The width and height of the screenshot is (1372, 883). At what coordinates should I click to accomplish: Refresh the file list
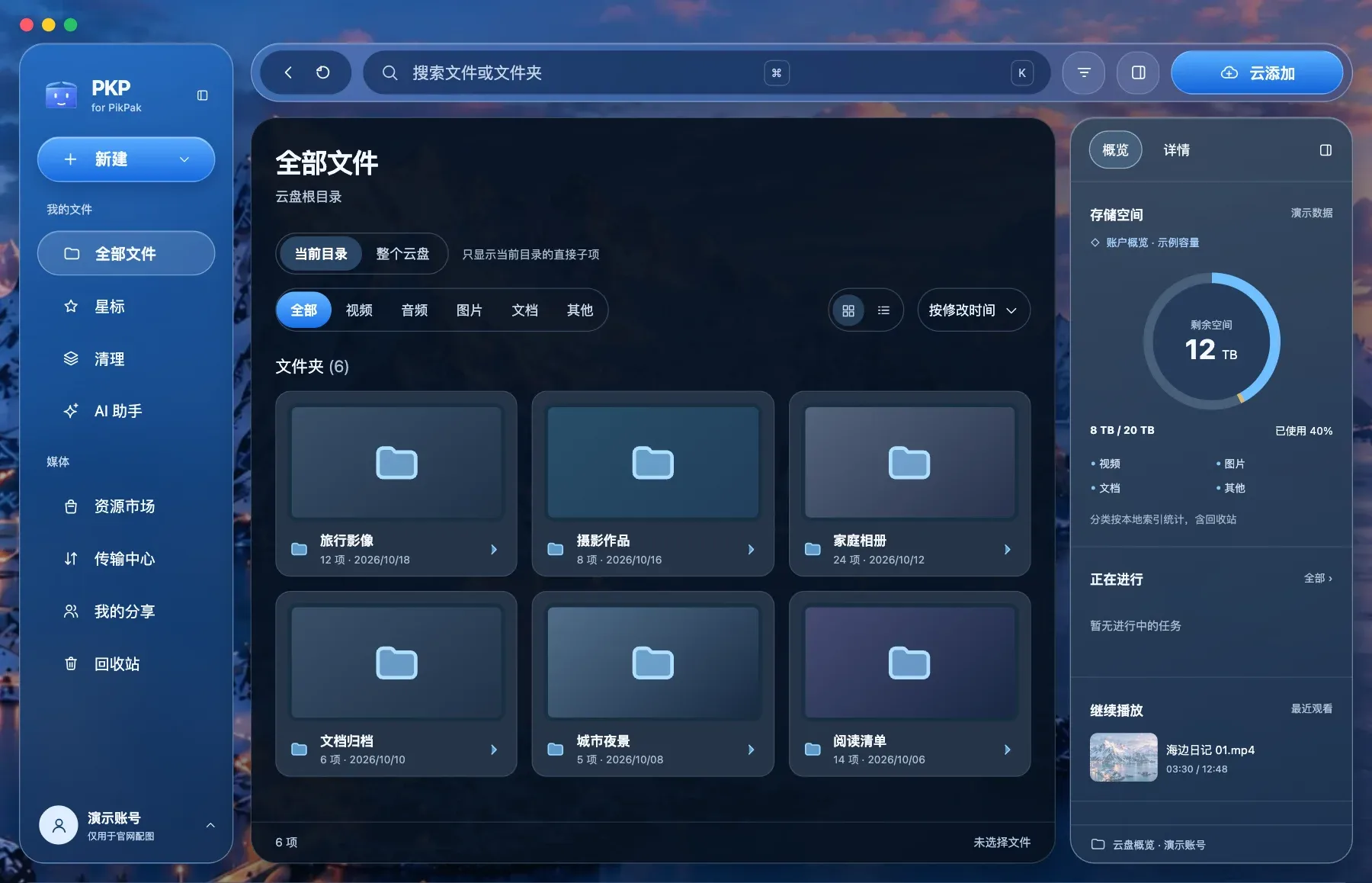tap(323, 72)
